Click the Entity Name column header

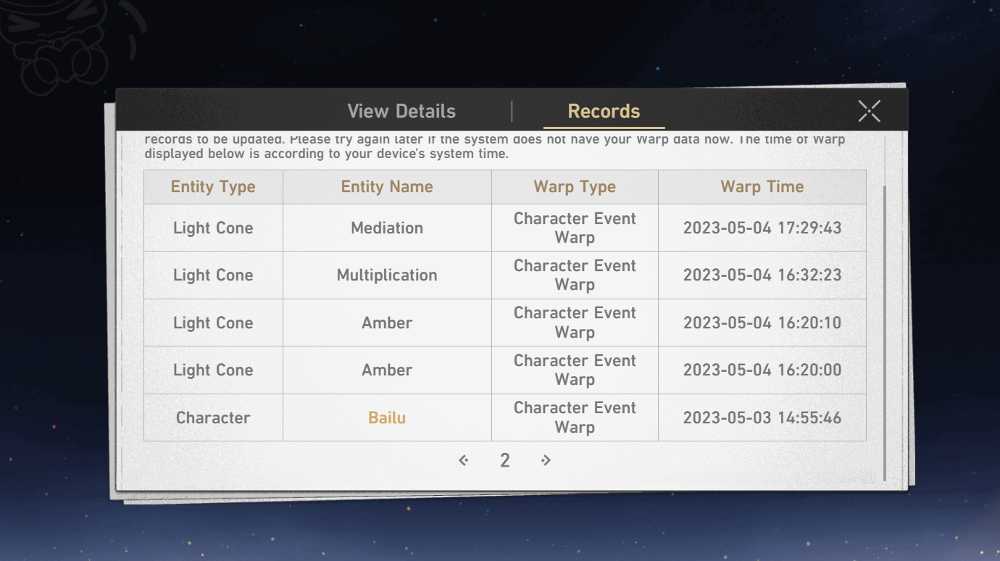pyautogui.click(x=386, y=187)
